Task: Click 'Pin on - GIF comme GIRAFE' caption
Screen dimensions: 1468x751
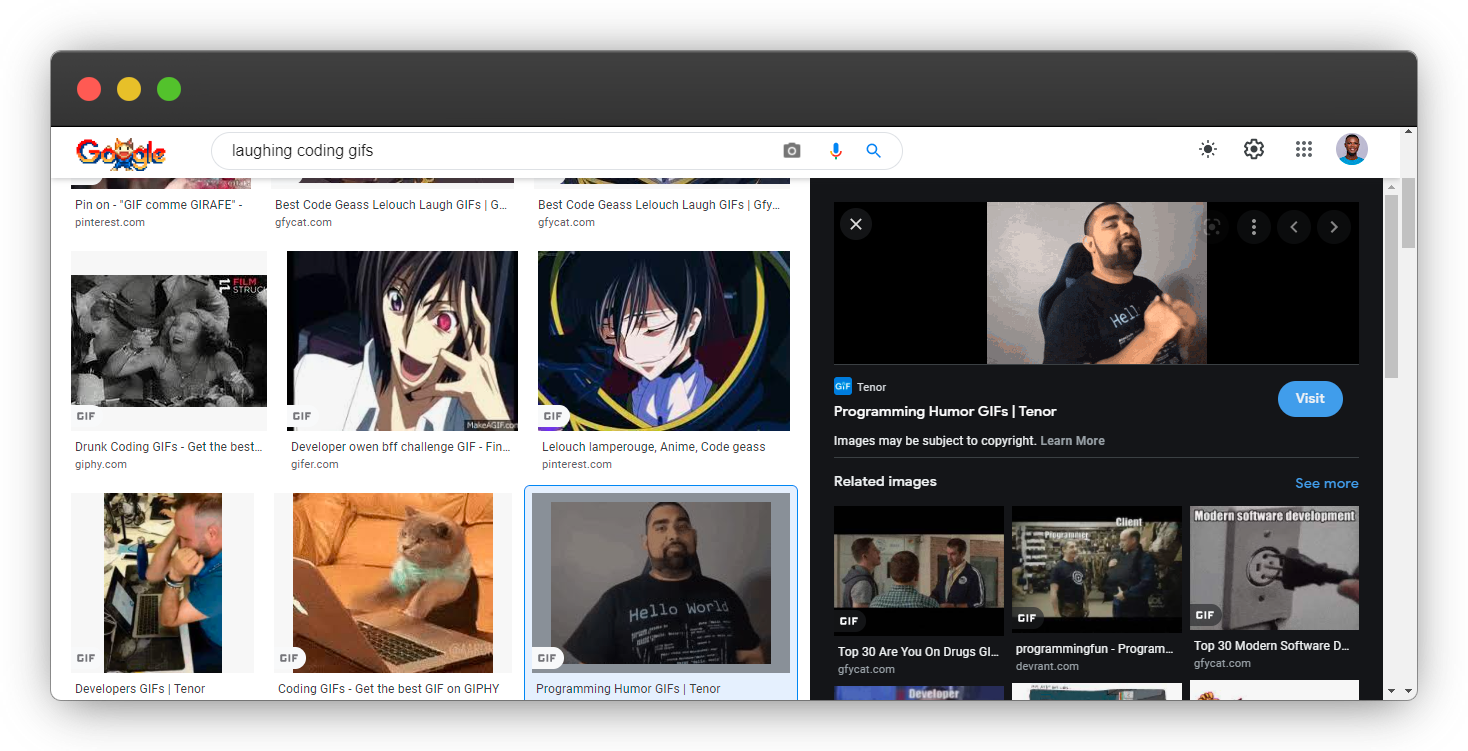Action: pos(159,205)
